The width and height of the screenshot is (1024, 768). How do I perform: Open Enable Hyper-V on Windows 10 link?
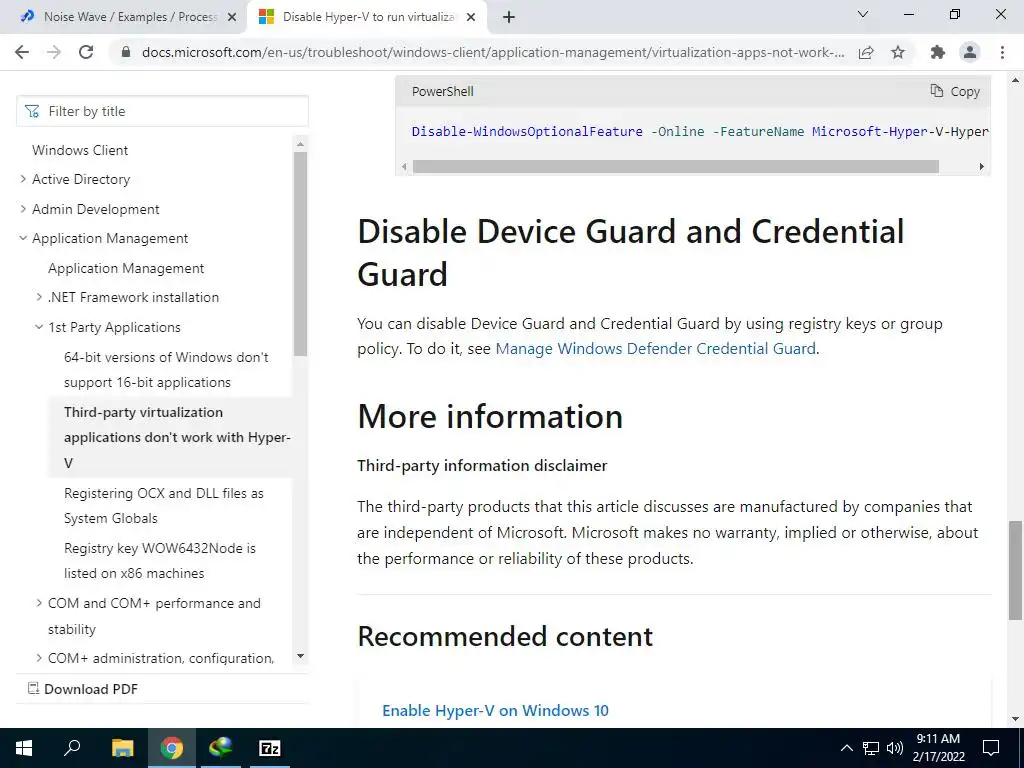click(x=495, y=711)
